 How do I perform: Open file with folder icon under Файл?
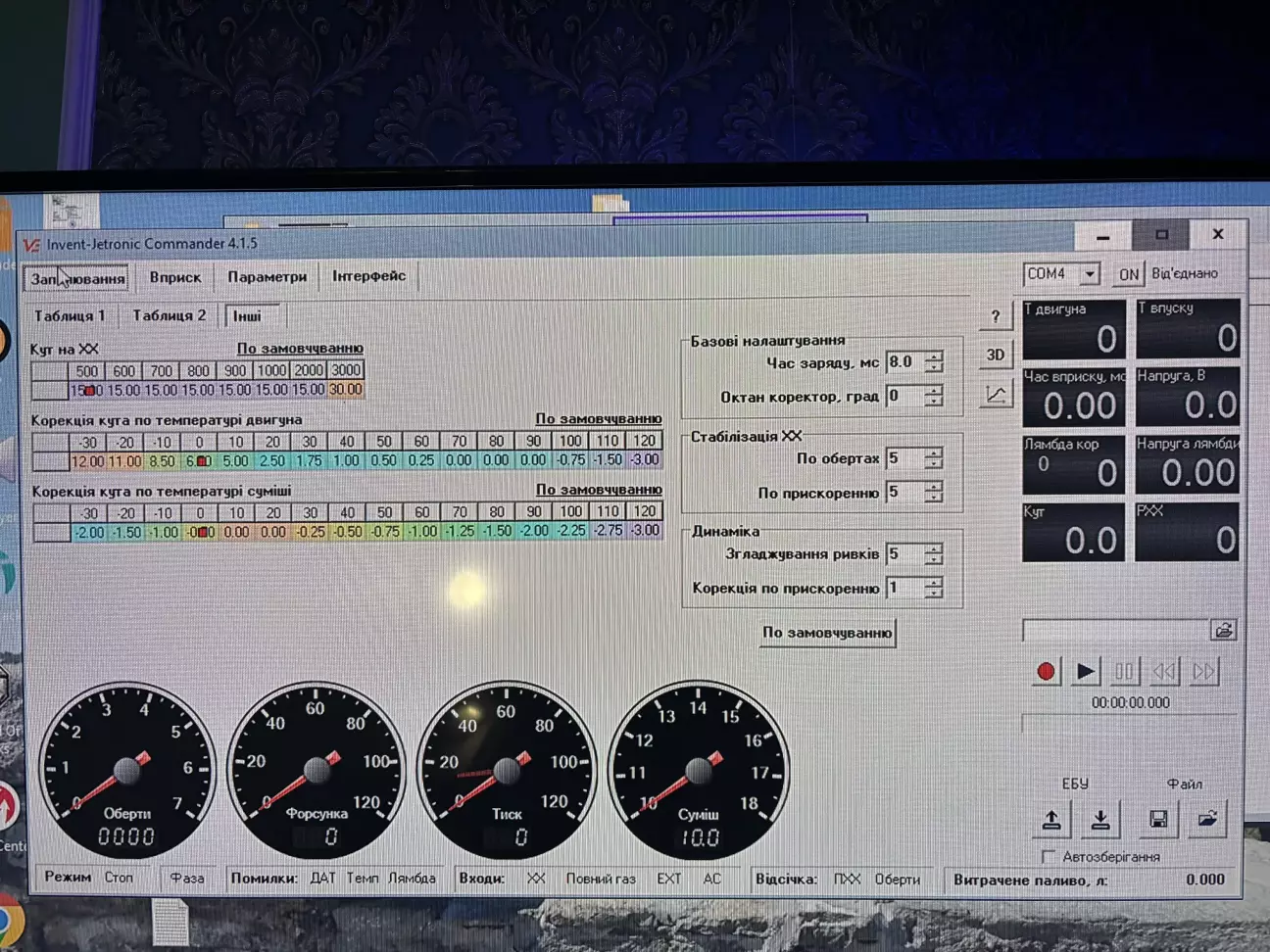tap(1207, 820)
